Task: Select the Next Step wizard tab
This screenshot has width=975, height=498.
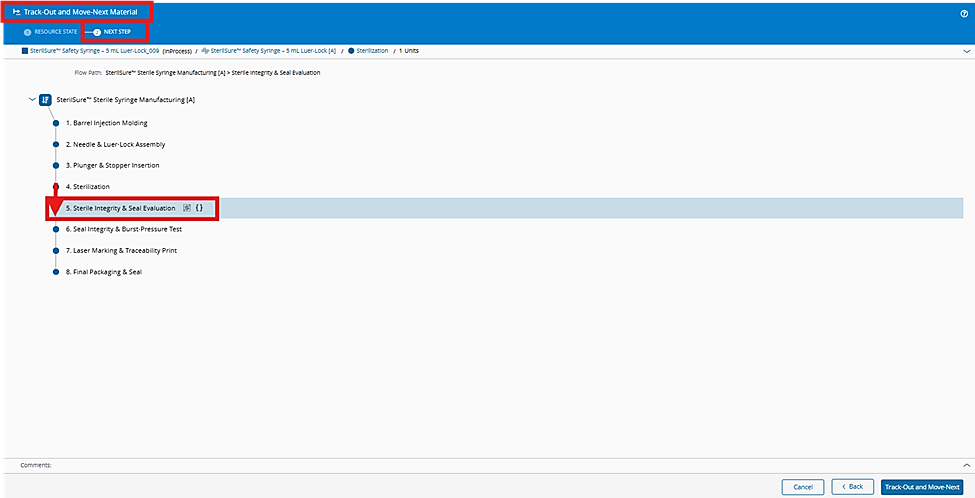Action: (112, 32)
